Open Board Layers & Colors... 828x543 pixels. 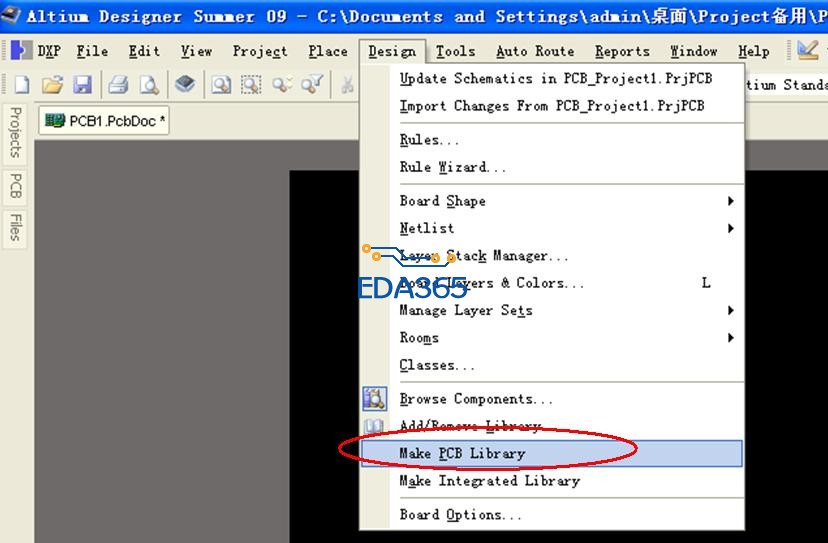552,283
